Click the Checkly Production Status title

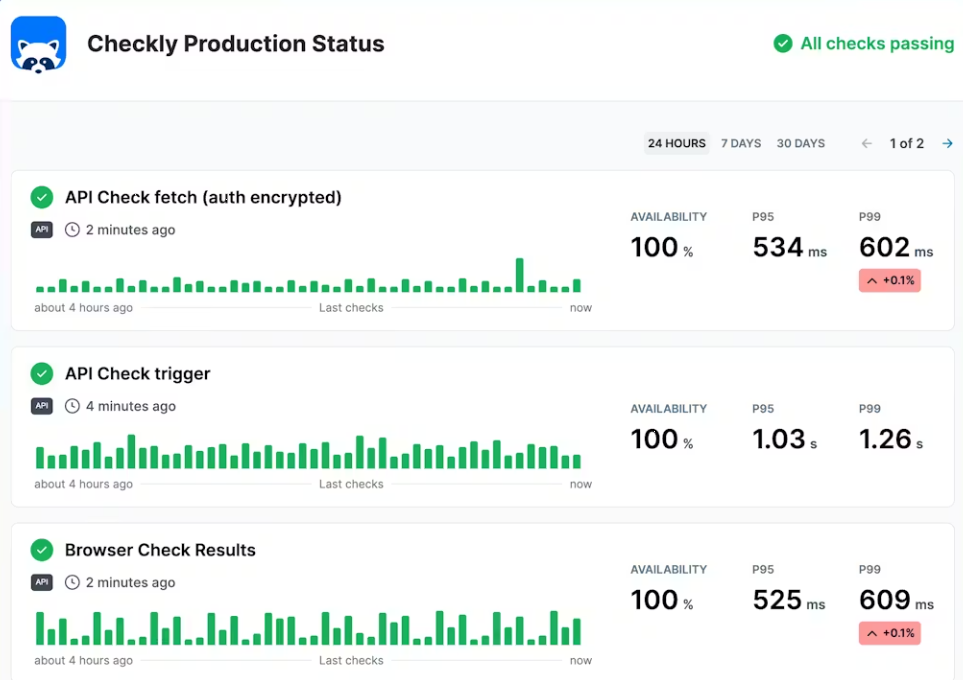235,44
